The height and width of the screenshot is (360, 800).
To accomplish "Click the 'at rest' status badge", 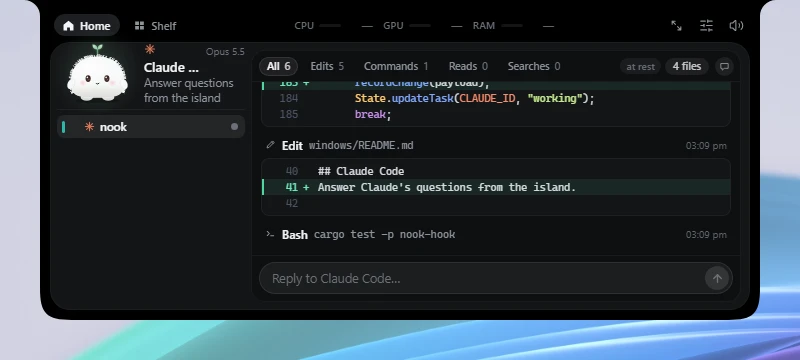I will (x=640, y=67).
